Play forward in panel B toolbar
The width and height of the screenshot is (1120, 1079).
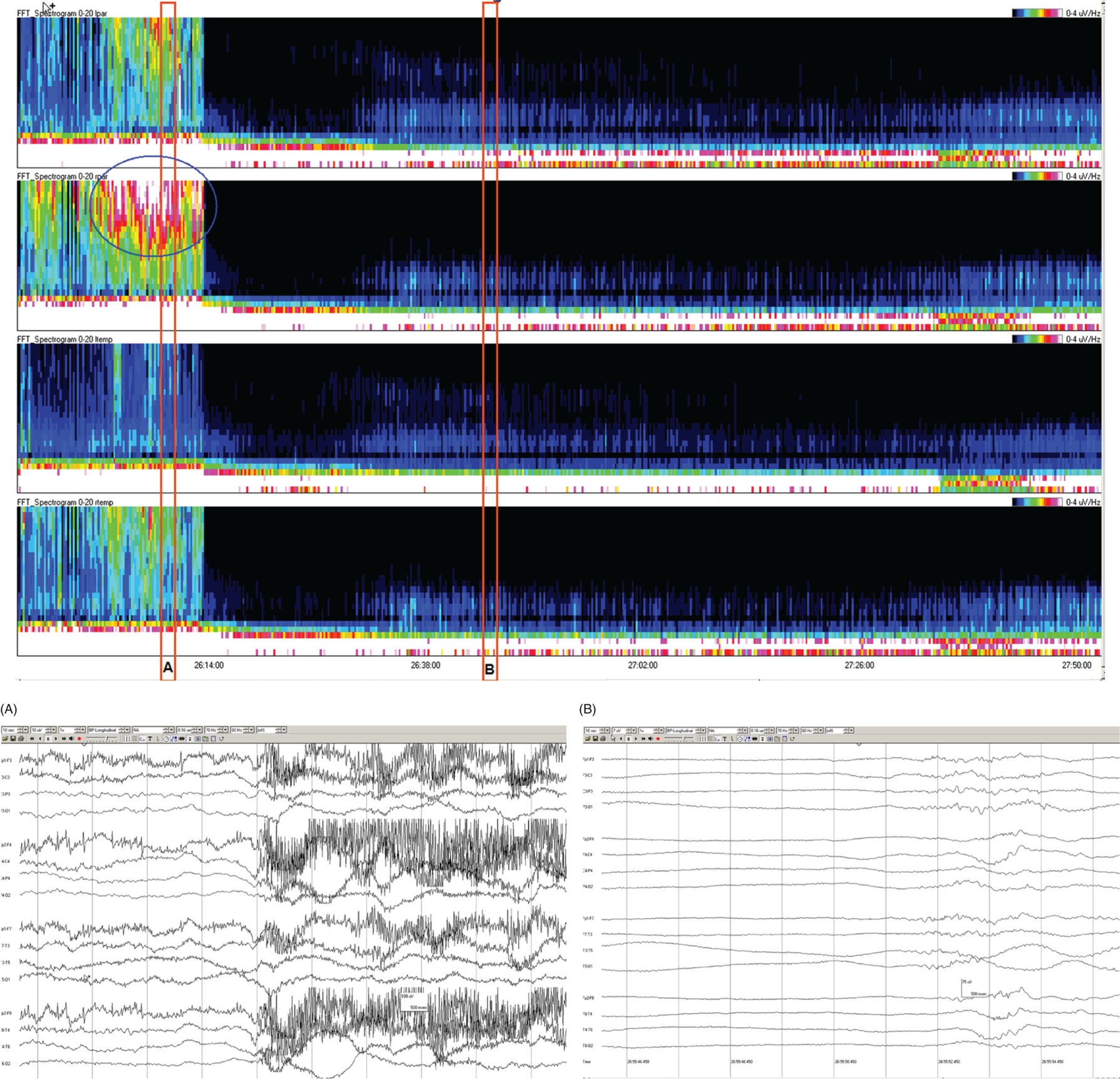tap(636, 739)
